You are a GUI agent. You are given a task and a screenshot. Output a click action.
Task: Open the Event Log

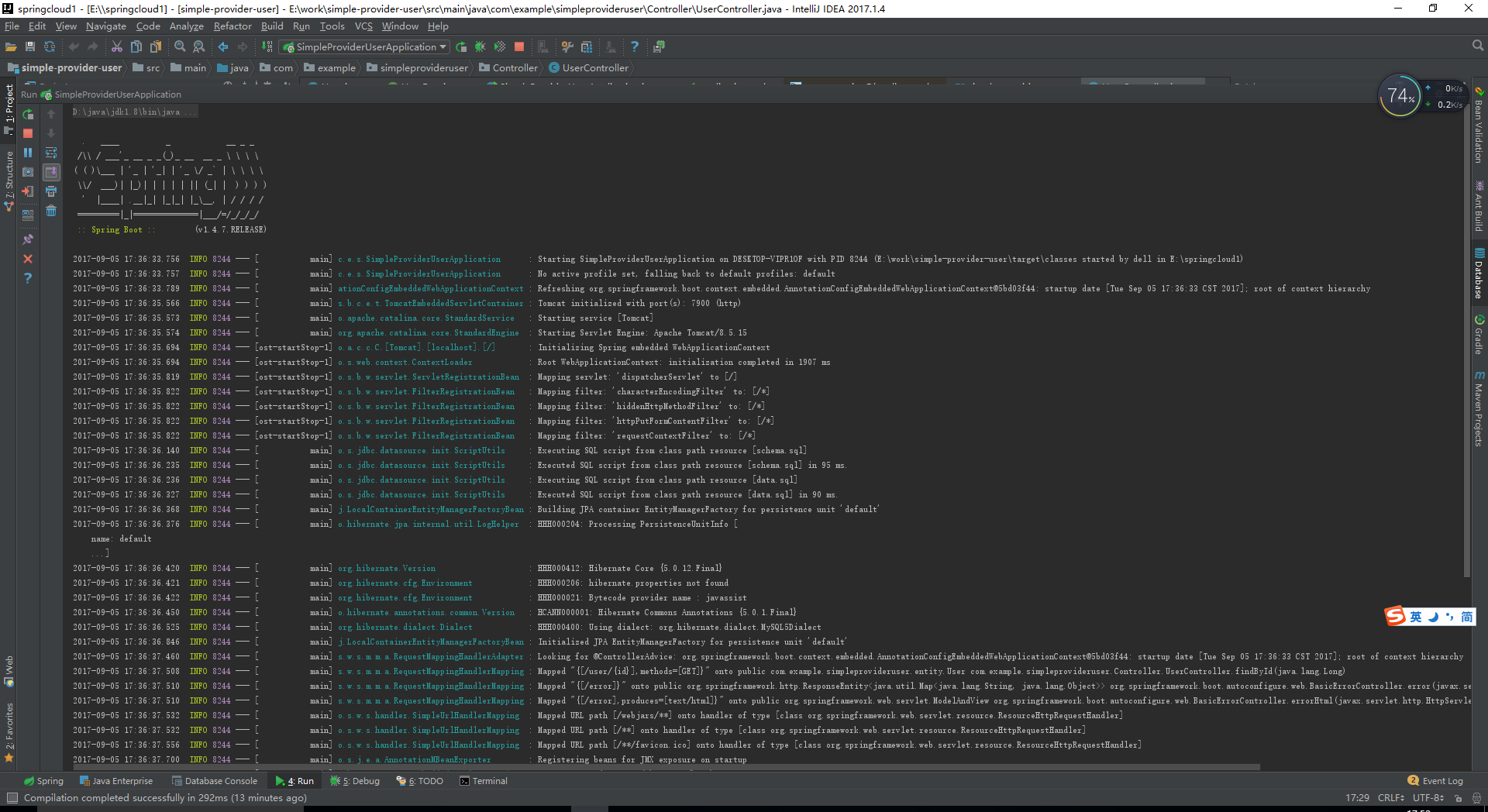point(1435,781)
